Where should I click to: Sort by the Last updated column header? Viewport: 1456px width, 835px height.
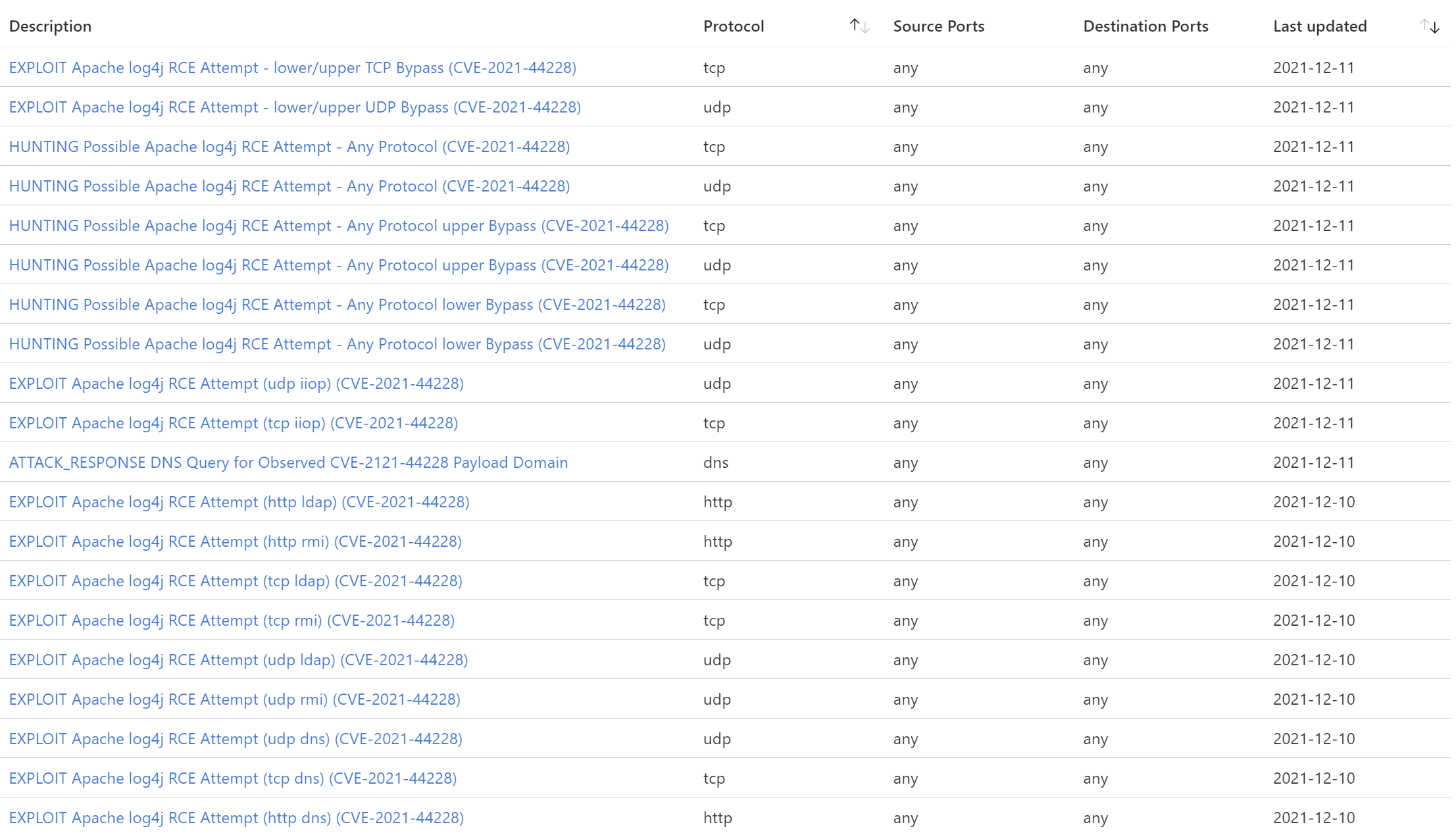pos(1319,26)
